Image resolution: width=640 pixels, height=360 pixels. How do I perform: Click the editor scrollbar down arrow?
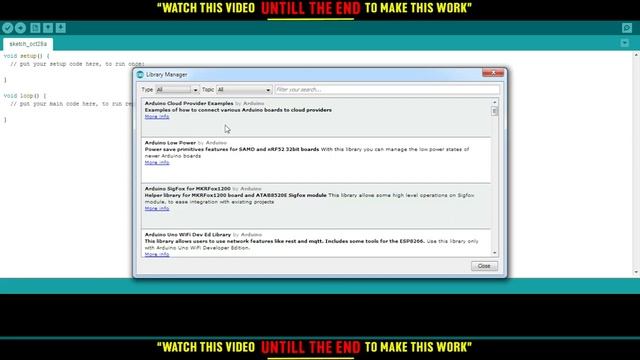pos(636,272)
